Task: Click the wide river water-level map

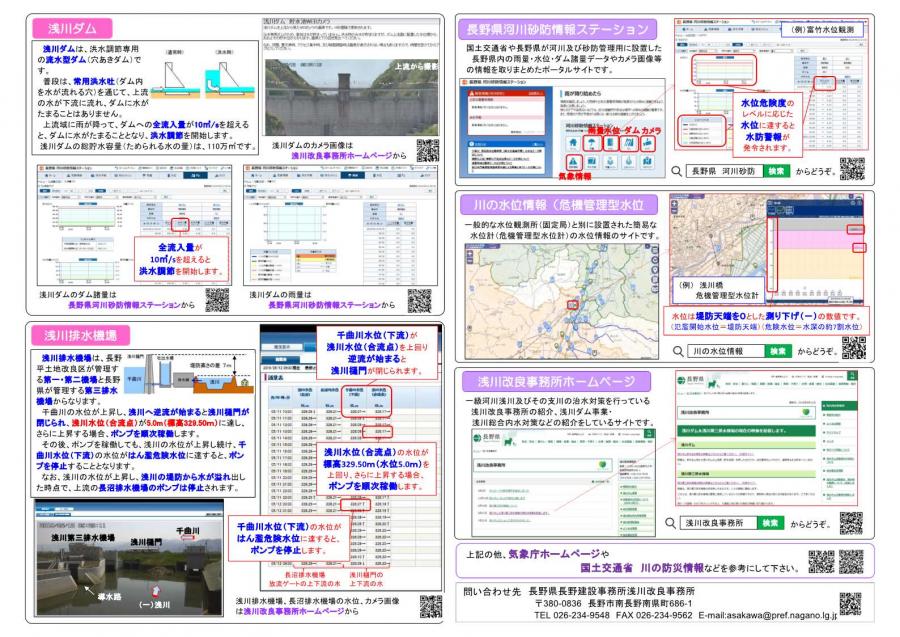Action: [x=561, y=301]
